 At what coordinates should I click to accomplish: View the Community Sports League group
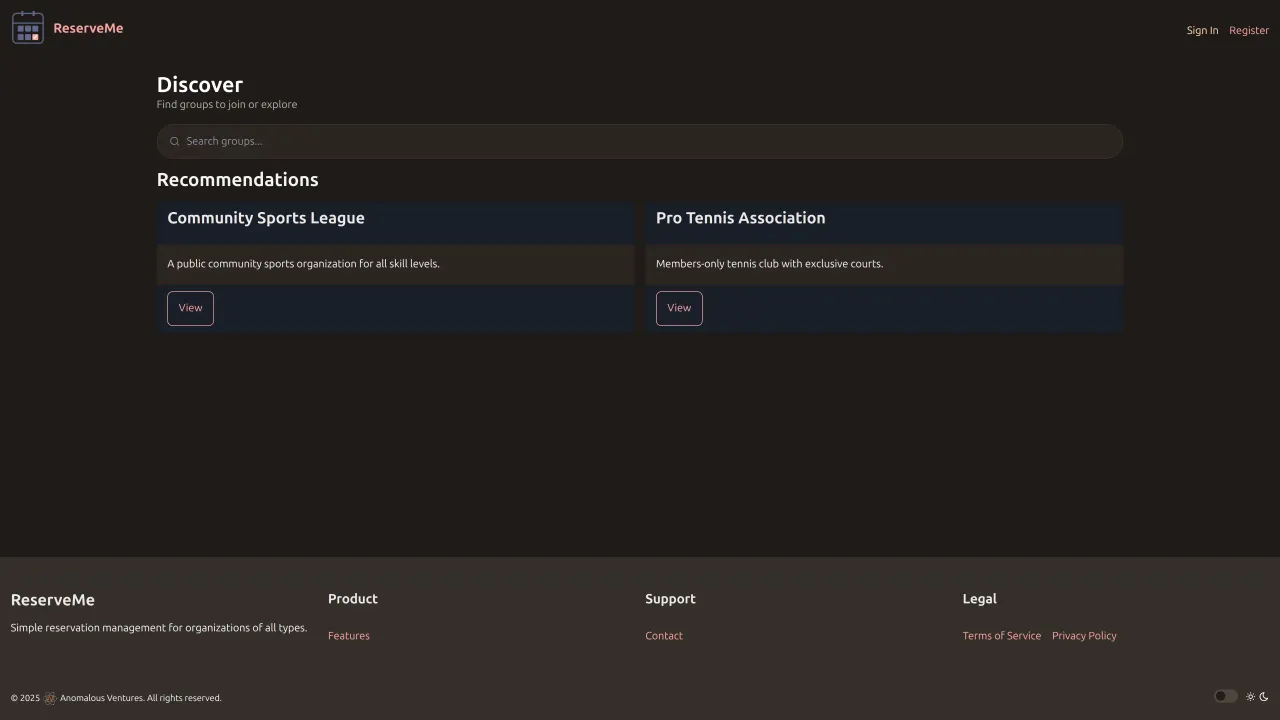click(190, 308)
